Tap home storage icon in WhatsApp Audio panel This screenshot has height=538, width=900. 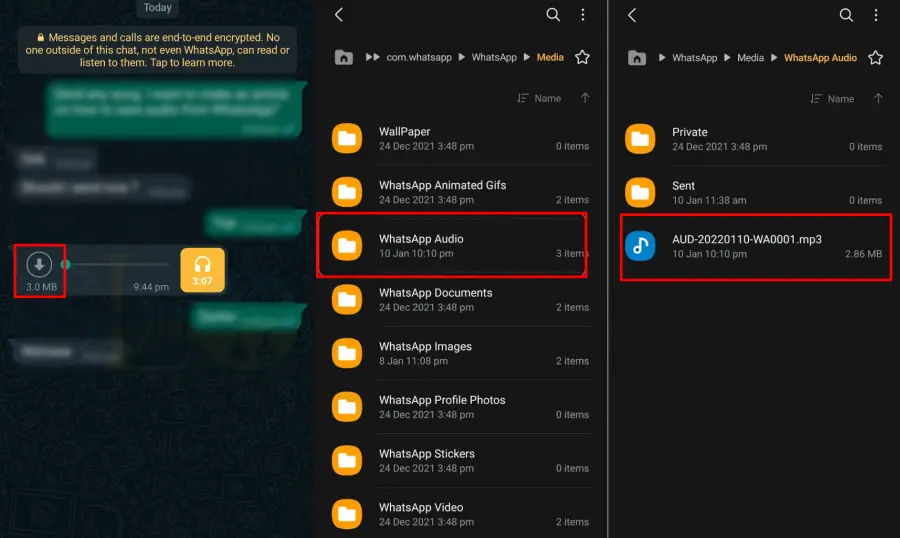click(637, 58)
